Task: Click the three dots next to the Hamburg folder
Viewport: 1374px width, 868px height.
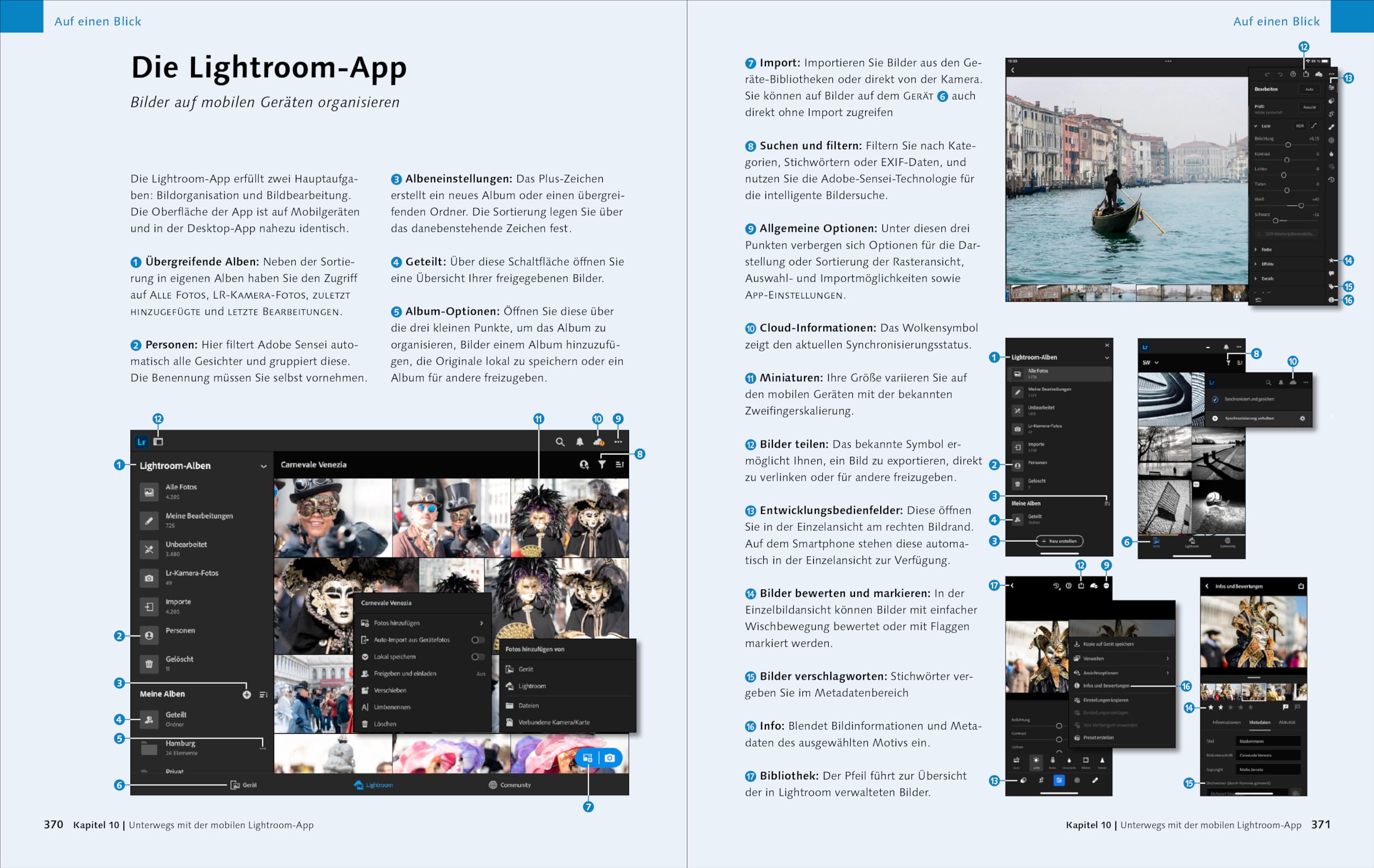Action: click(x=262, y=749)
